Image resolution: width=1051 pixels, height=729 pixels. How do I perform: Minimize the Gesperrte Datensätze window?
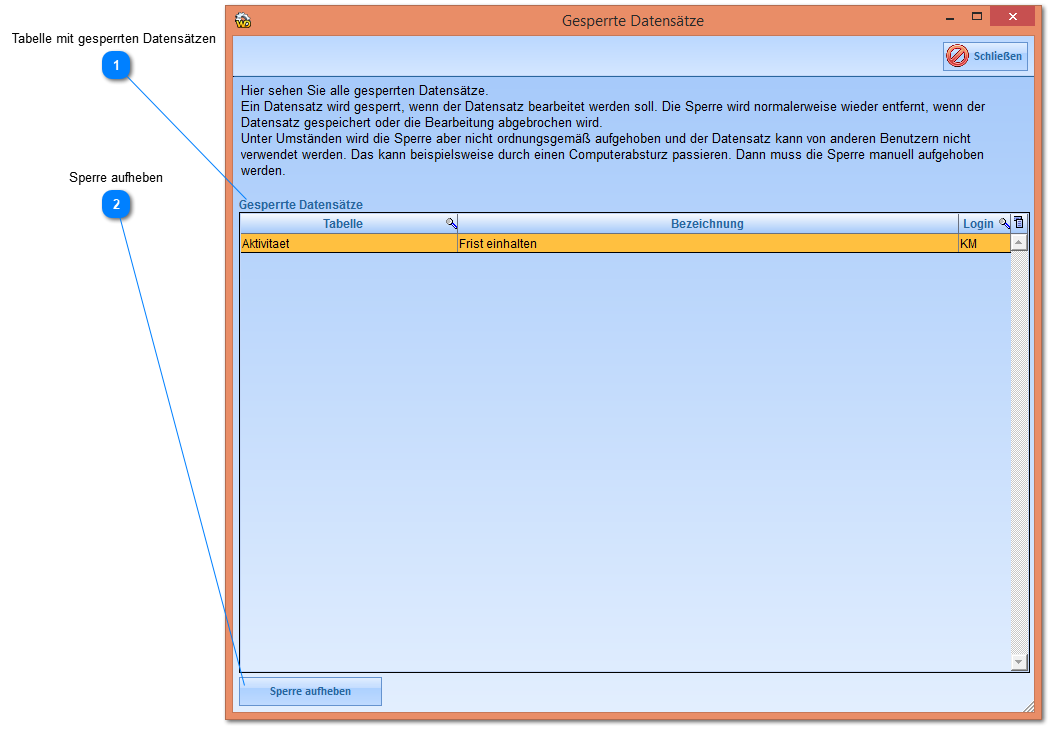point(950,18)
